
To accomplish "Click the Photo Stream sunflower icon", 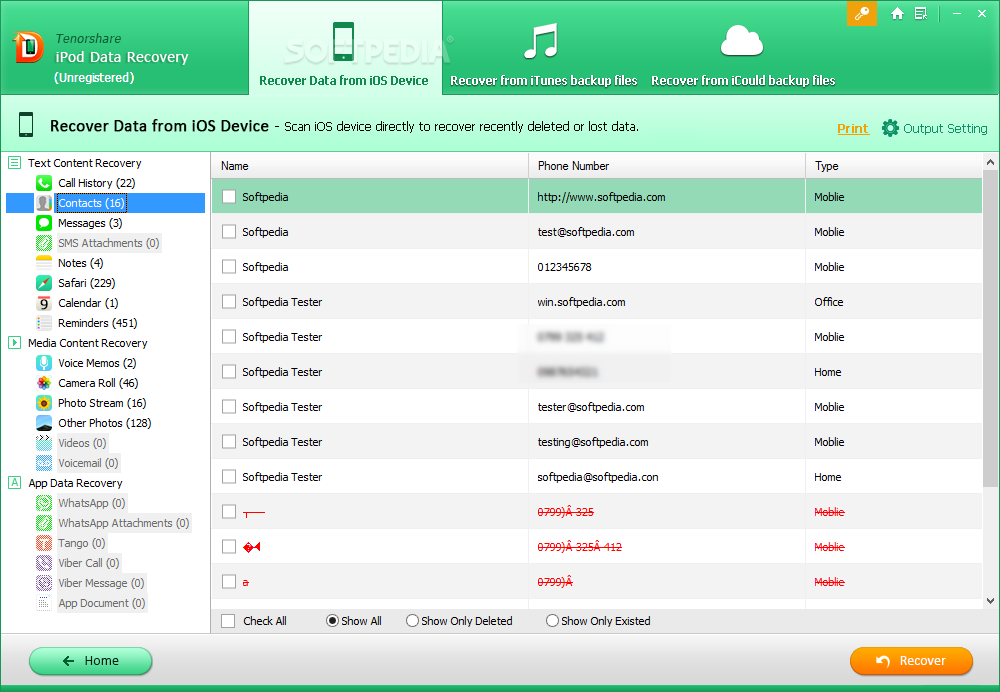I will click(x=44, y=403).
